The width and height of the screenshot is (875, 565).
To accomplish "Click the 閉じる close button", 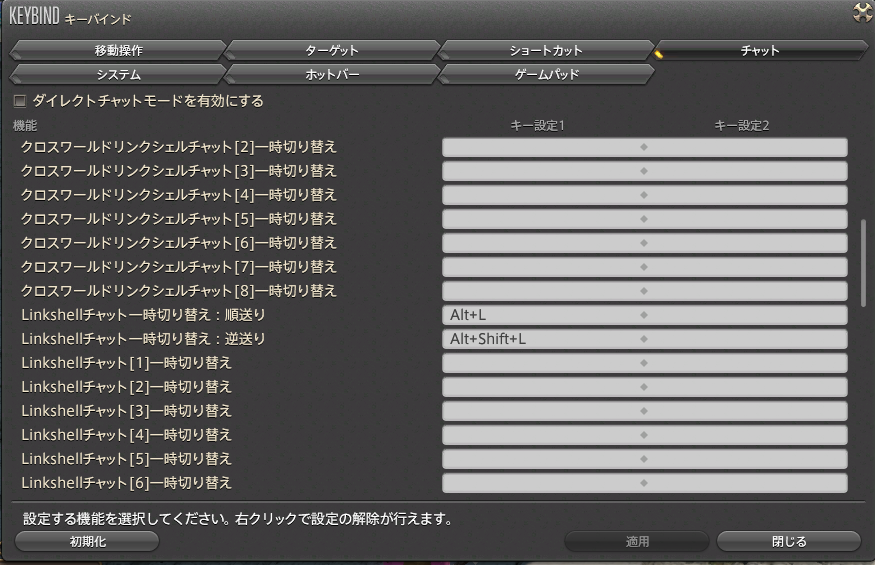I will click(789, 541).
